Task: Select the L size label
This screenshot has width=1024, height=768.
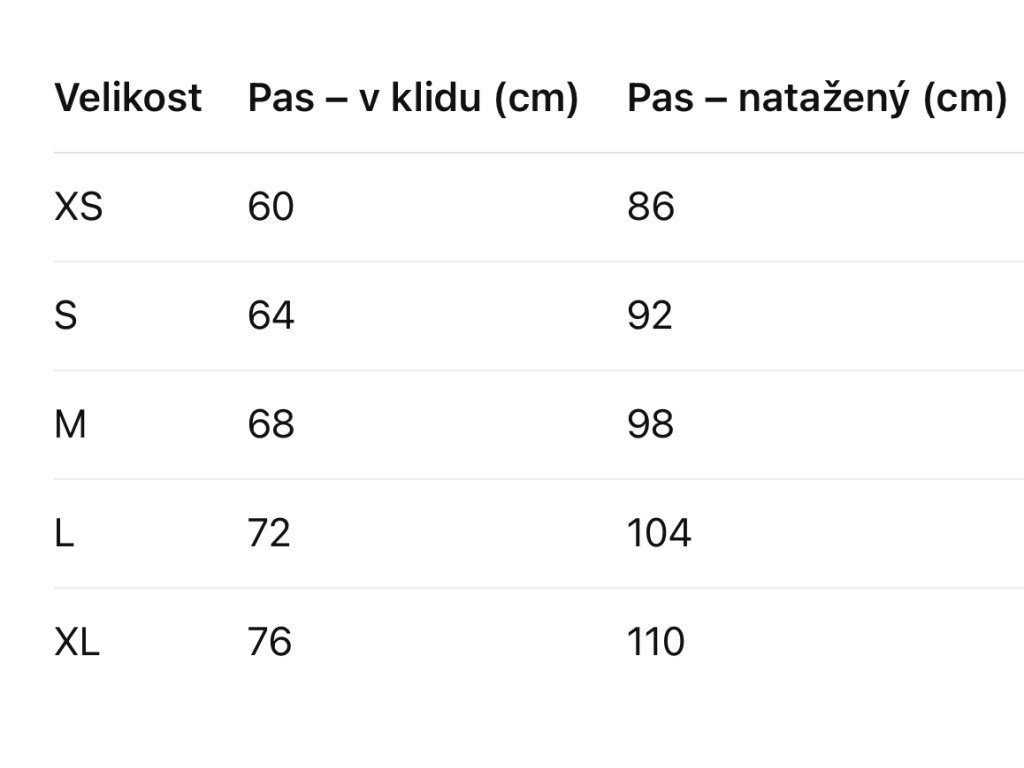Action: pyautogui.click(x=64, y=534)
